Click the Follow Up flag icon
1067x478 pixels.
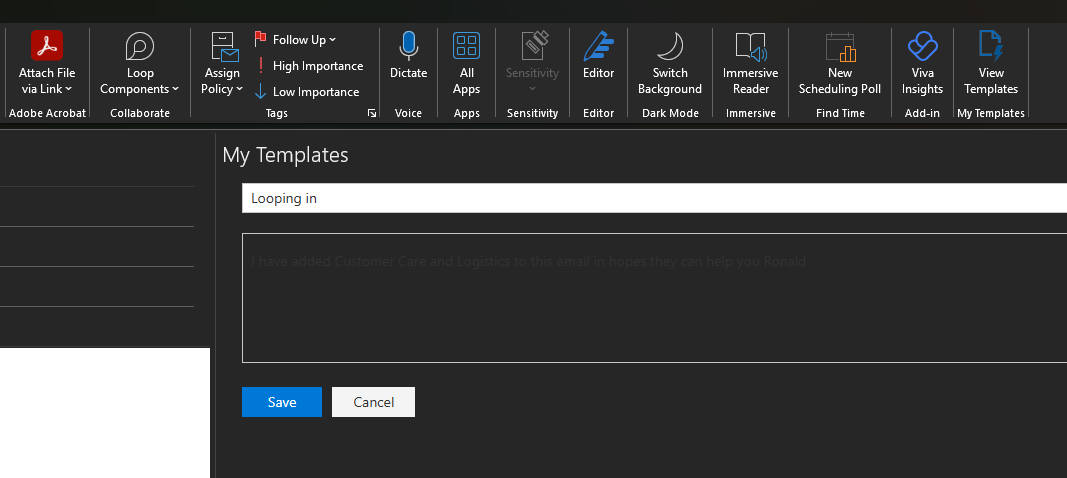[x=260, y=39]
